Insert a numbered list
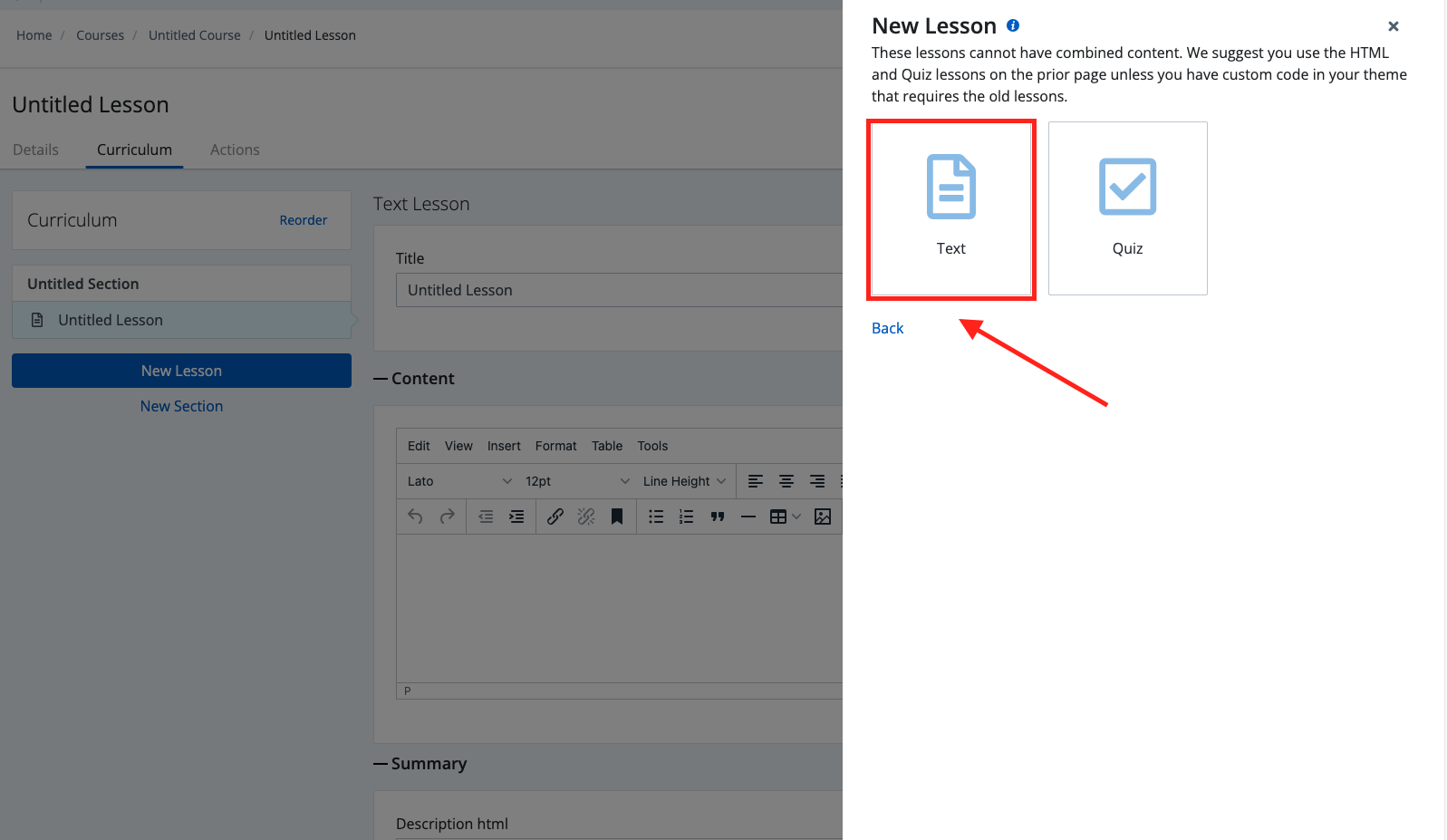The width and height of the screenshot is (1447, 840). point(687,517)
